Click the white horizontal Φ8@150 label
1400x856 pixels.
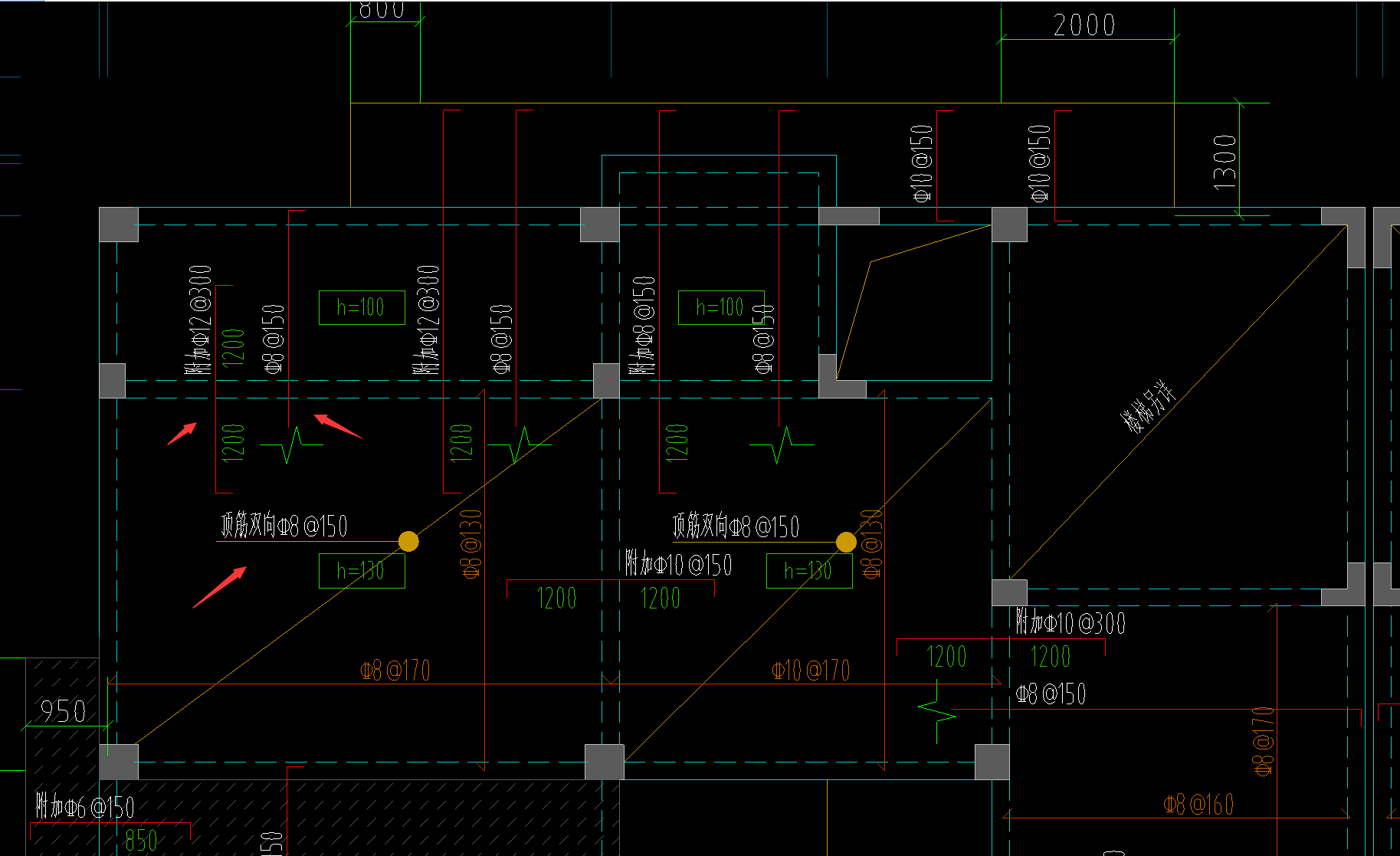point(1051,694)
